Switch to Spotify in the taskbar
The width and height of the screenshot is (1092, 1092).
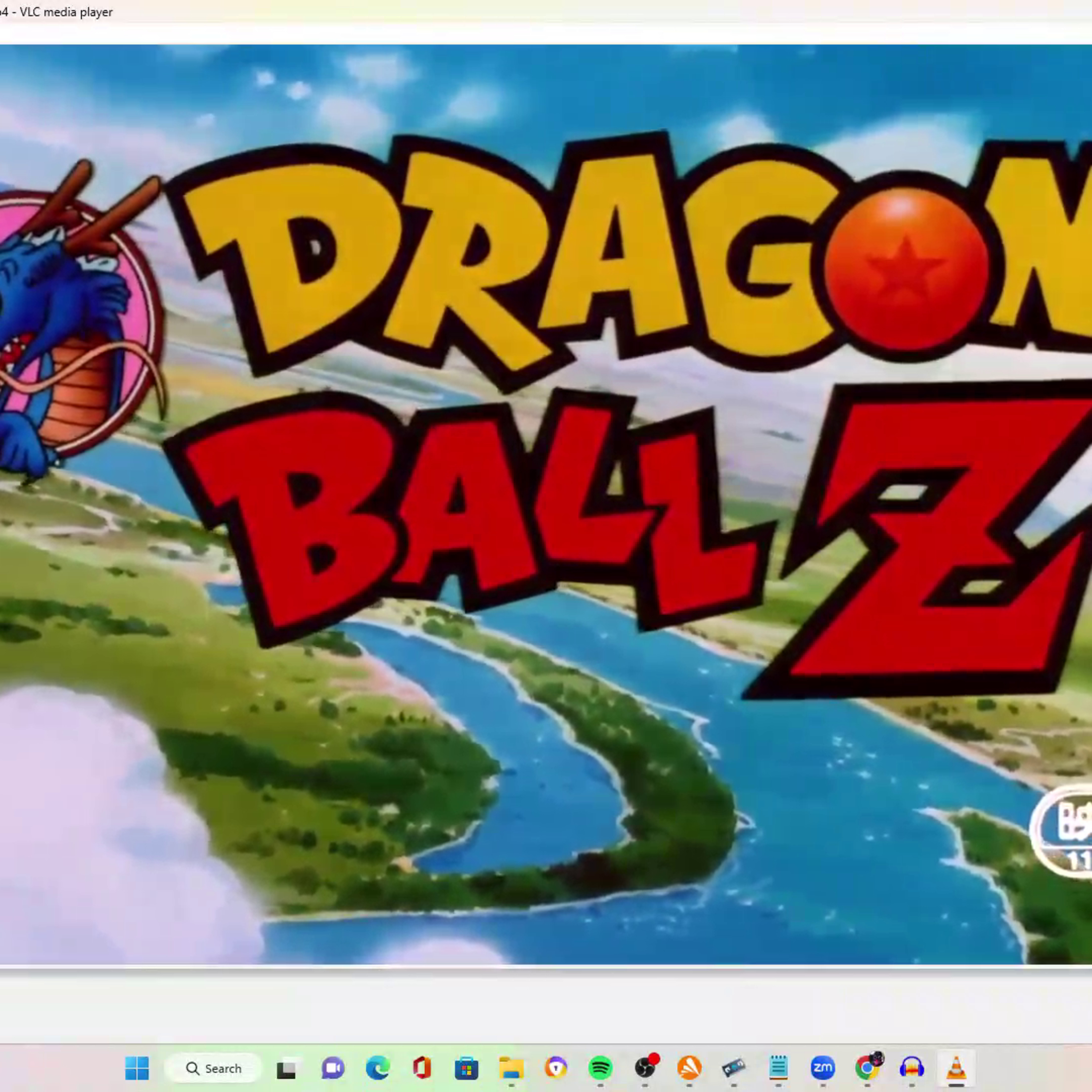click(600, 1068)
